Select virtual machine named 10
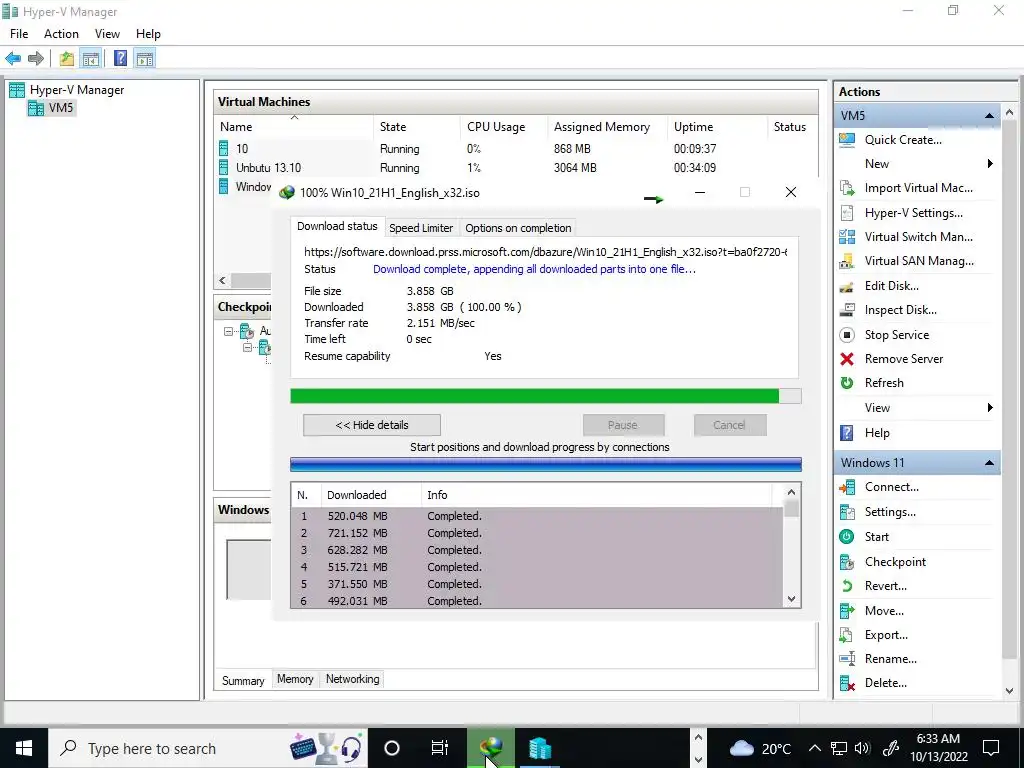The width and height of the screenshot is (1024, 768). tap(242, 149)
